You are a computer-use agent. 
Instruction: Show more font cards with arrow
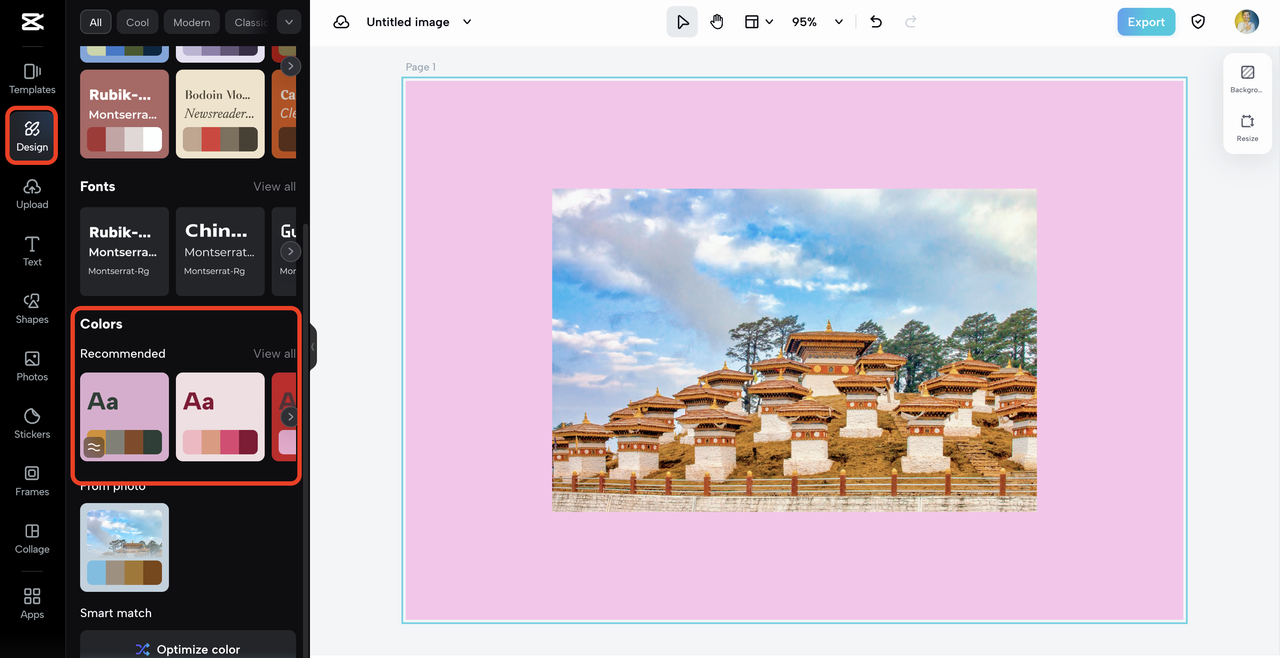(x=290, y=252)
